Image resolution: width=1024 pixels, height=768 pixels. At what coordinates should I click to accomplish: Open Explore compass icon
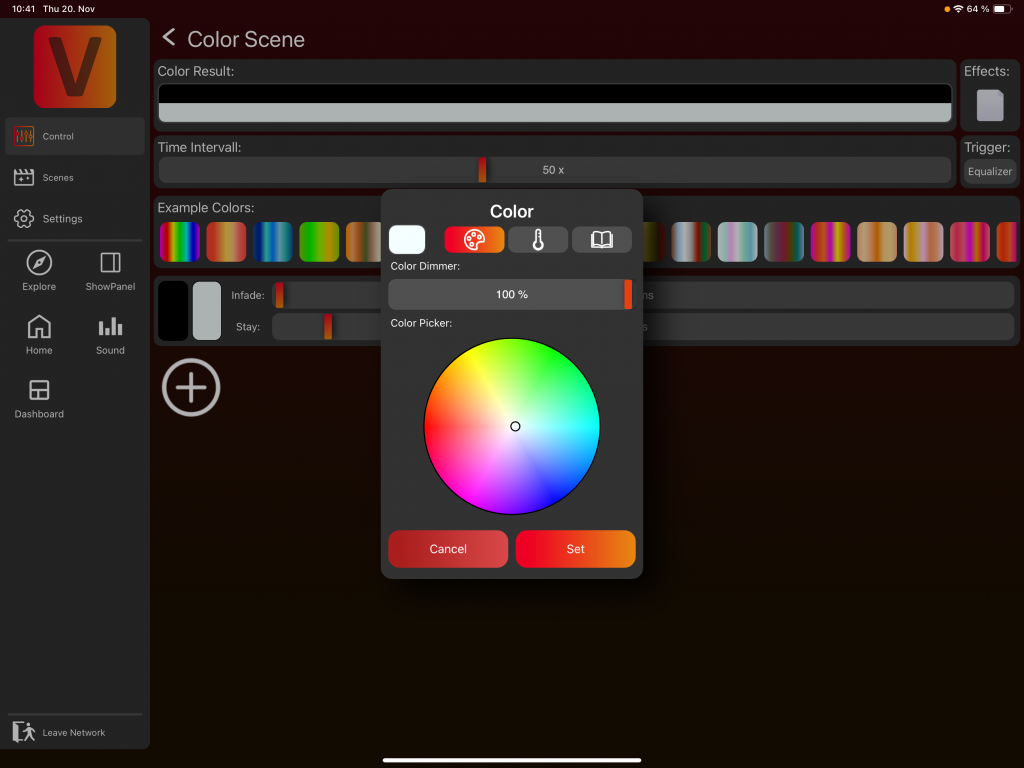39,263
